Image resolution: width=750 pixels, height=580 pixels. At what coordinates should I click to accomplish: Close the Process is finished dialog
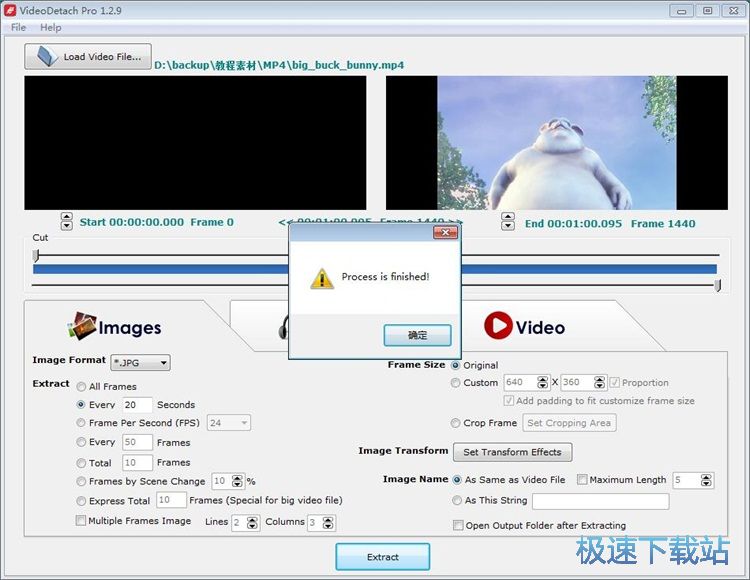[x=445, y=232]
